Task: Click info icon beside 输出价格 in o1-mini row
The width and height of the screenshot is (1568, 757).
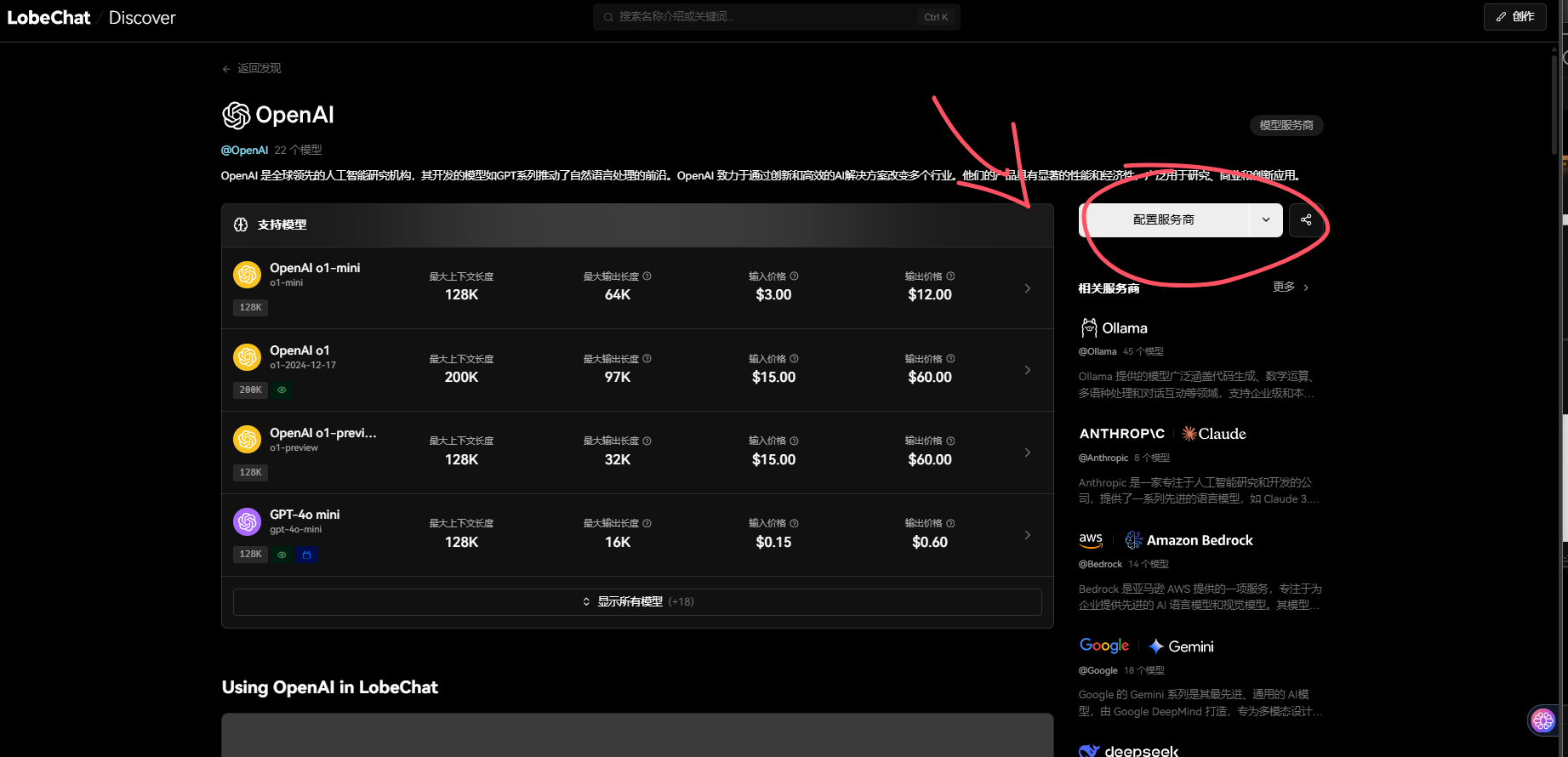Action: pos(951,276)
